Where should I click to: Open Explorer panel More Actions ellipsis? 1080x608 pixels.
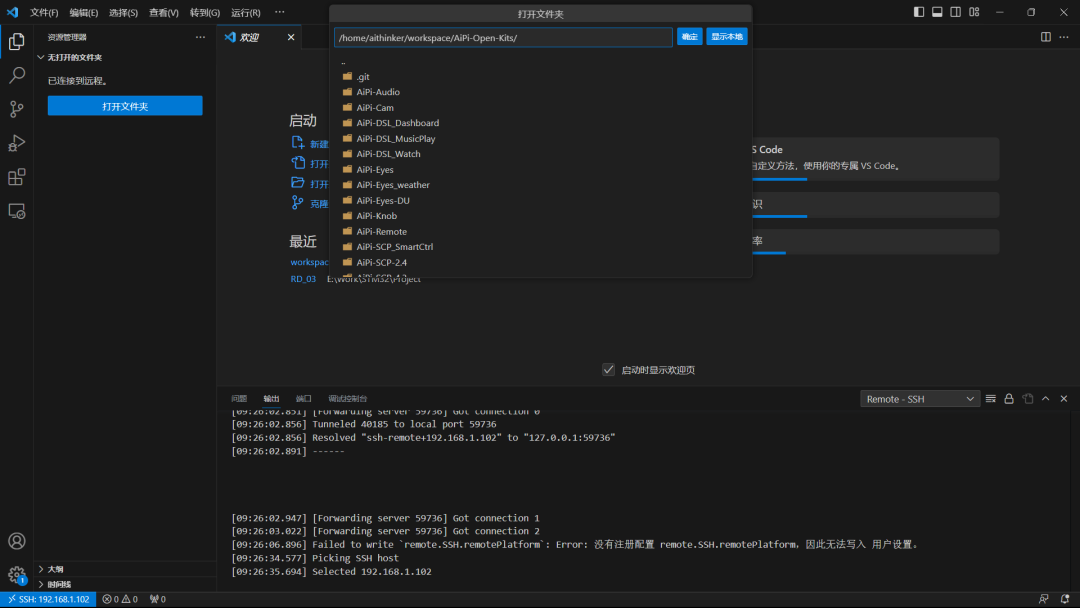[200, 37]
